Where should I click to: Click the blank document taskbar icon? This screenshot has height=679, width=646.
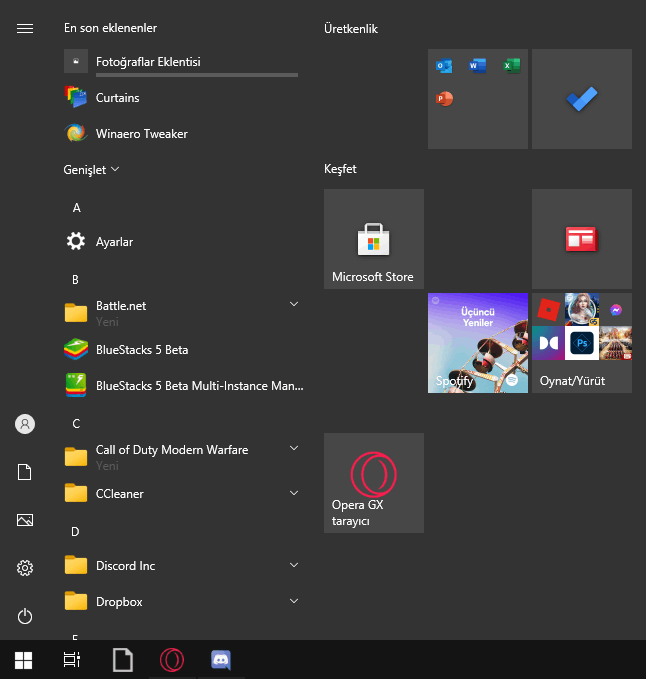[x=123, y=660]
